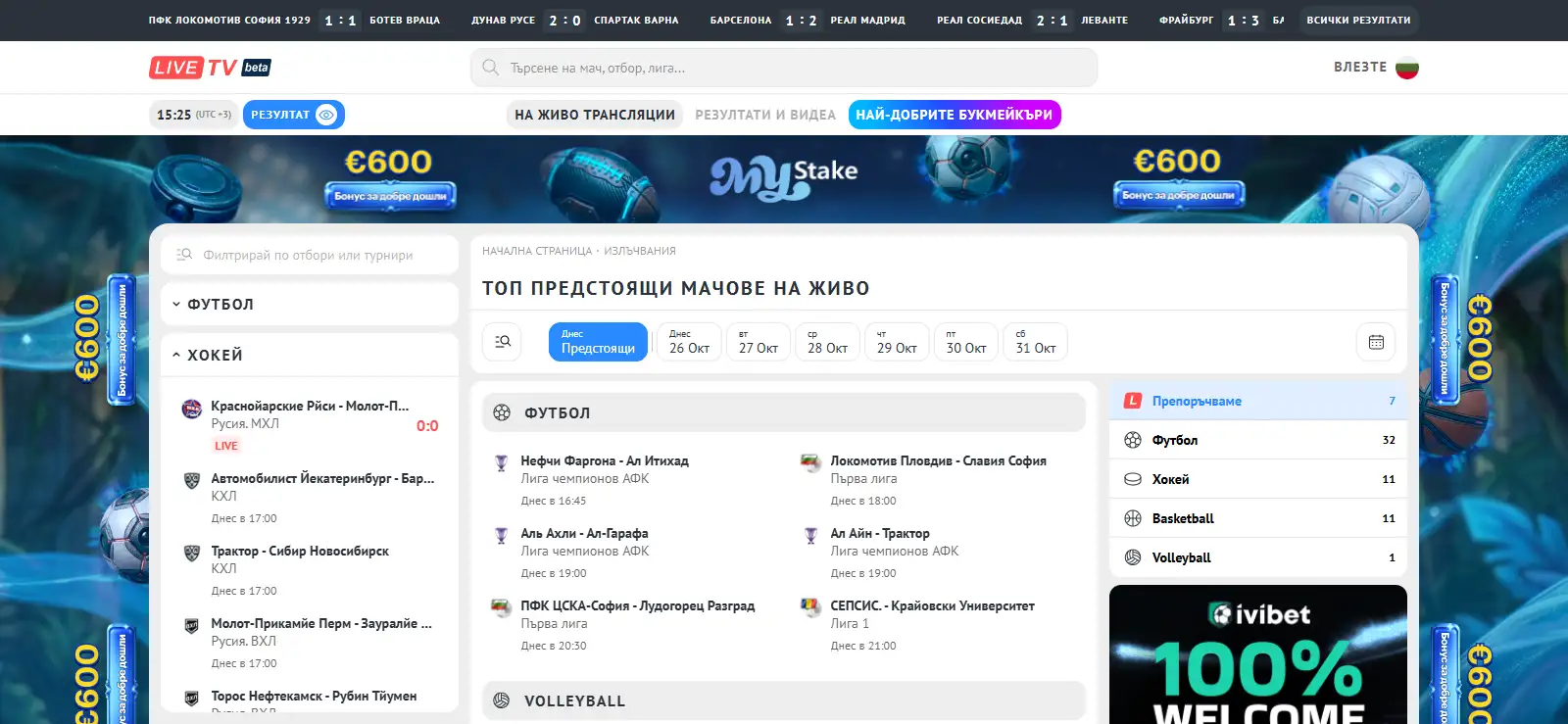Click the hockey puck icon in right list

1133,479
